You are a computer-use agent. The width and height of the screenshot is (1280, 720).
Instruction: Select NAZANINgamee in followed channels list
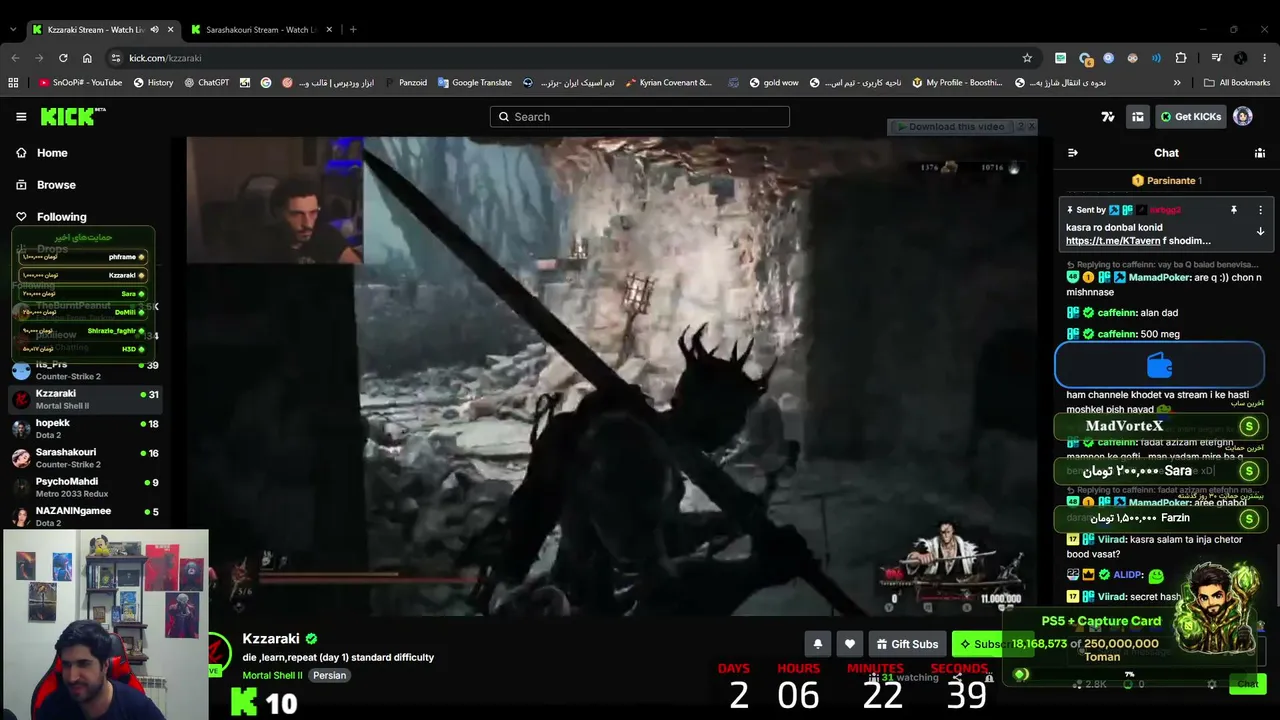[x=86, y=516]
